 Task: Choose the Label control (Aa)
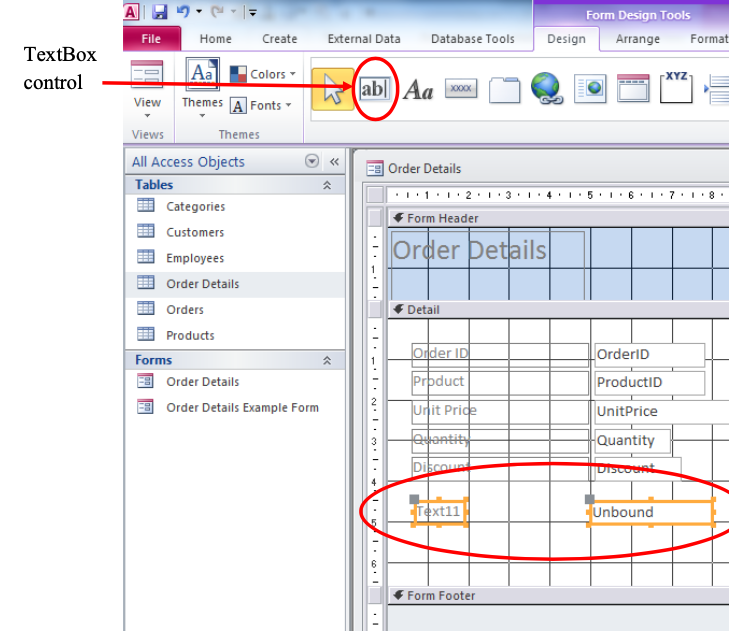click(x=418, y=90)
